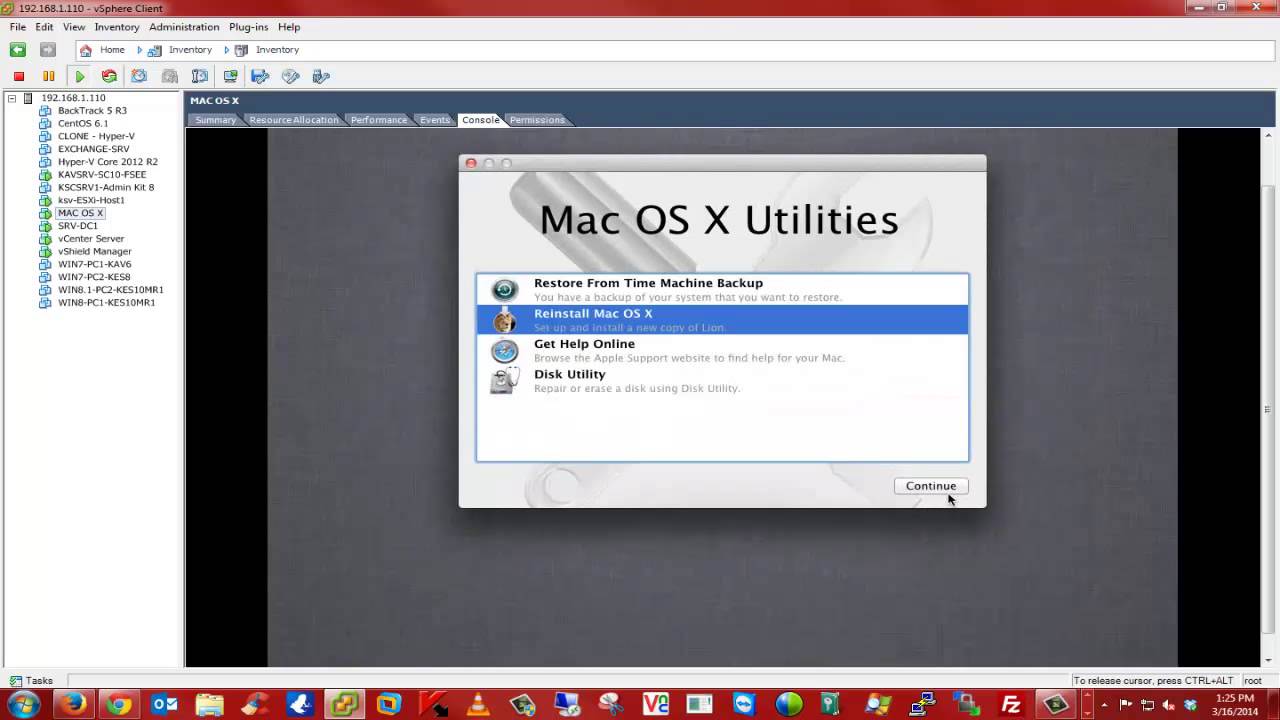
Task: Choose the Disk Utility option
Action: [x=722, y=380]
